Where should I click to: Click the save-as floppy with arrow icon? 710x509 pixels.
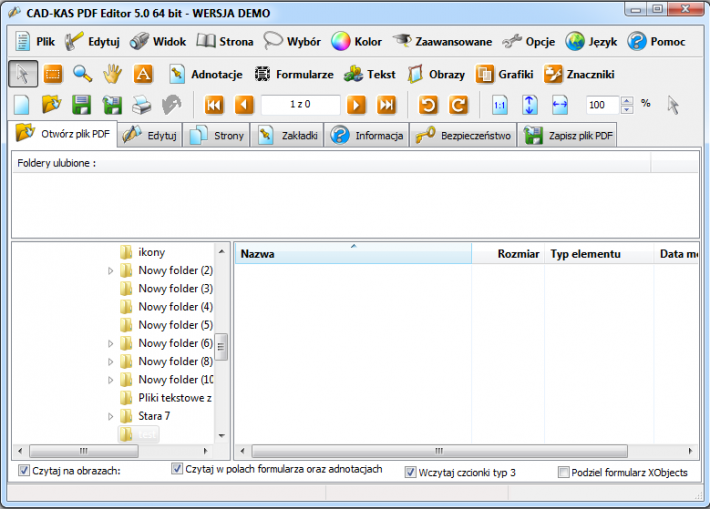(112, 105)
